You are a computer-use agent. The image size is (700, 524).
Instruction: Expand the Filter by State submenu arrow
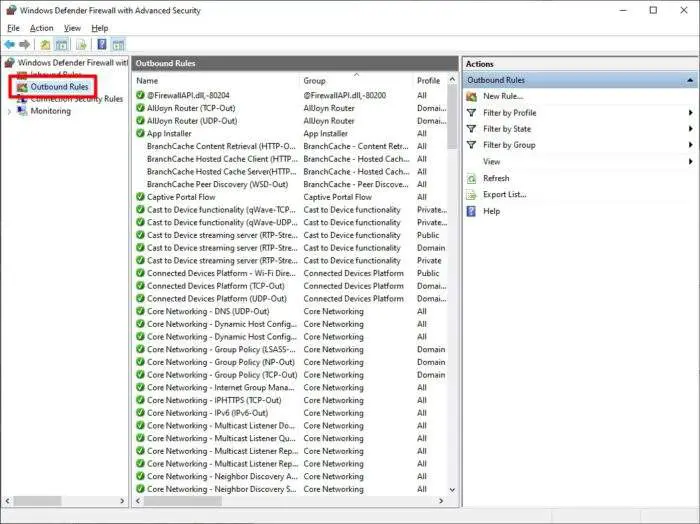tap(690, 129)
